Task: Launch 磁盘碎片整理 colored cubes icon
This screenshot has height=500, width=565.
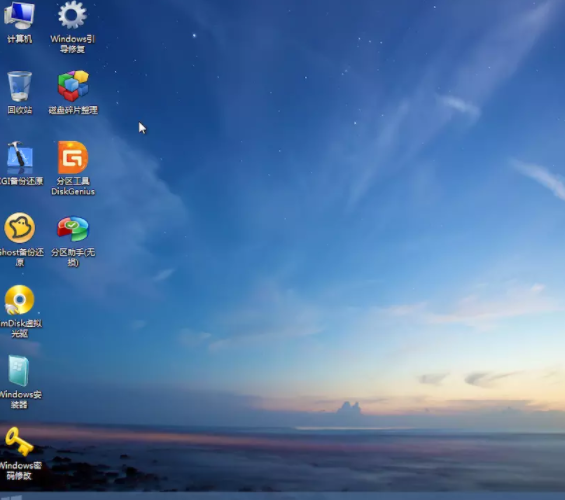Action: (x=73, y=86)
